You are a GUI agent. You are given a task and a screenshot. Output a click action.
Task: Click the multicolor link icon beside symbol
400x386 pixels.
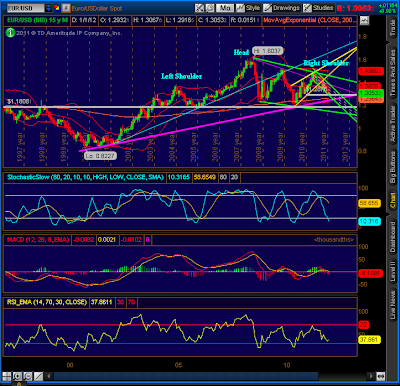[x=57, y=8]
